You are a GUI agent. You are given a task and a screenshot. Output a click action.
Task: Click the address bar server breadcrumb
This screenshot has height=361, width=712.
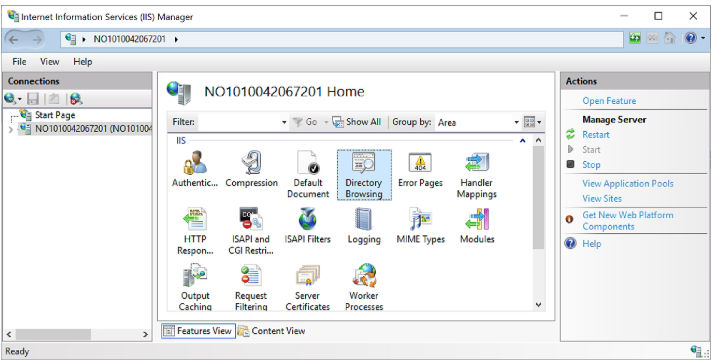click(129, 40)
